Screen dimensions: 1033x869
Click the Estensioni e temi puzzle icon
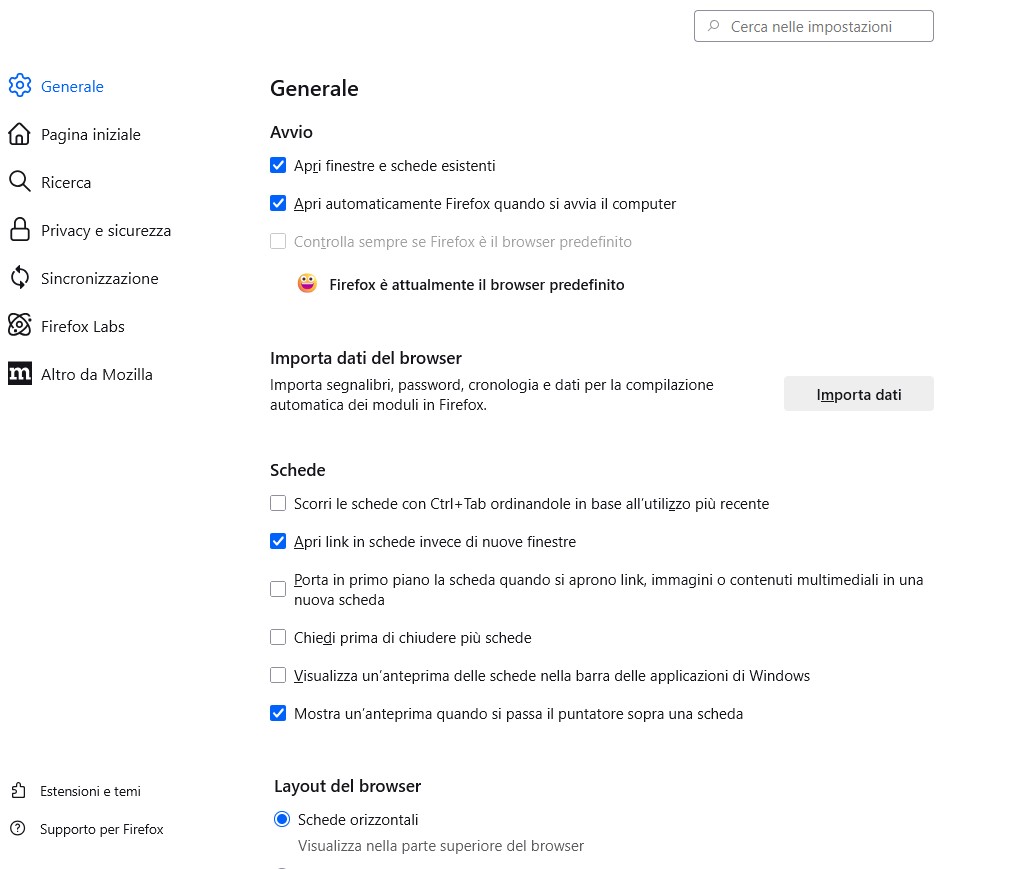point(18,791)
